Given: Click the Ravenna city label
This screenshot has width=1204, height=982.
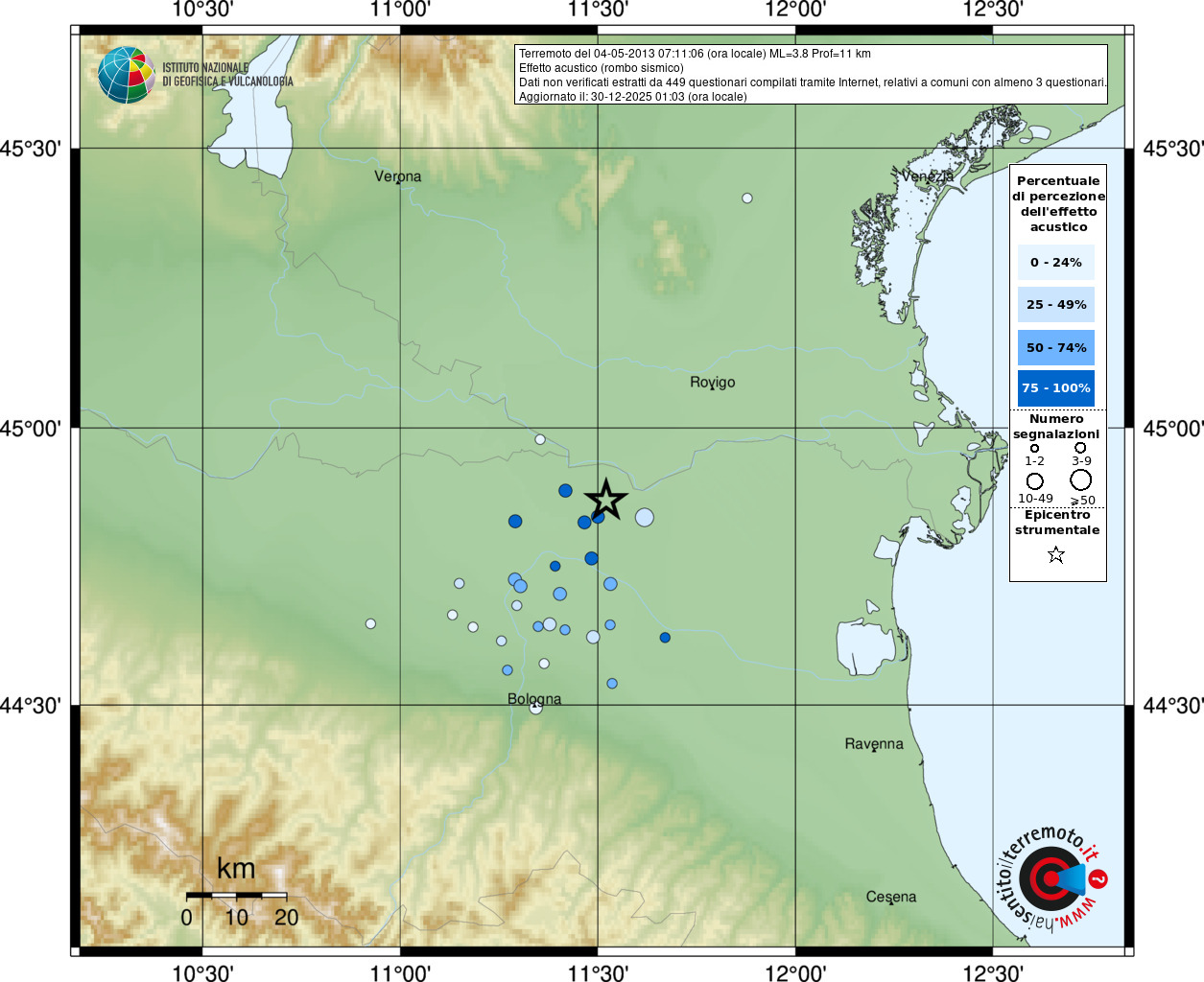Looking at the screenshot, I should (873, 743).
